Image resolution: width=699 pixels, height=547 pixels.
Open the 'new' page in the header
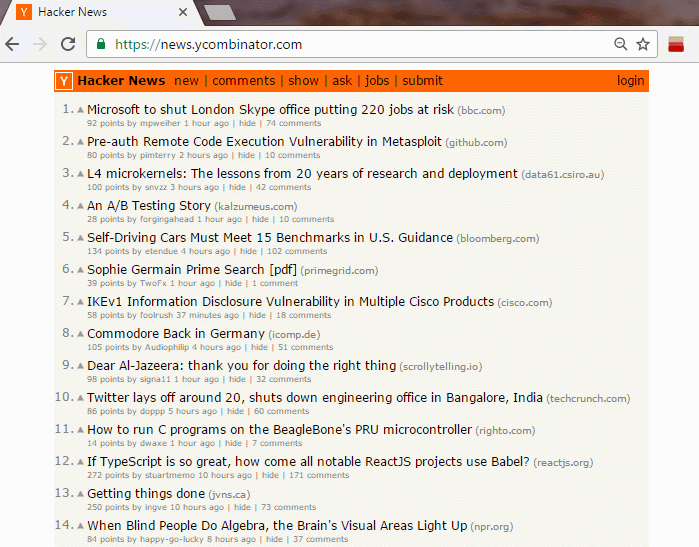[186, 81]
